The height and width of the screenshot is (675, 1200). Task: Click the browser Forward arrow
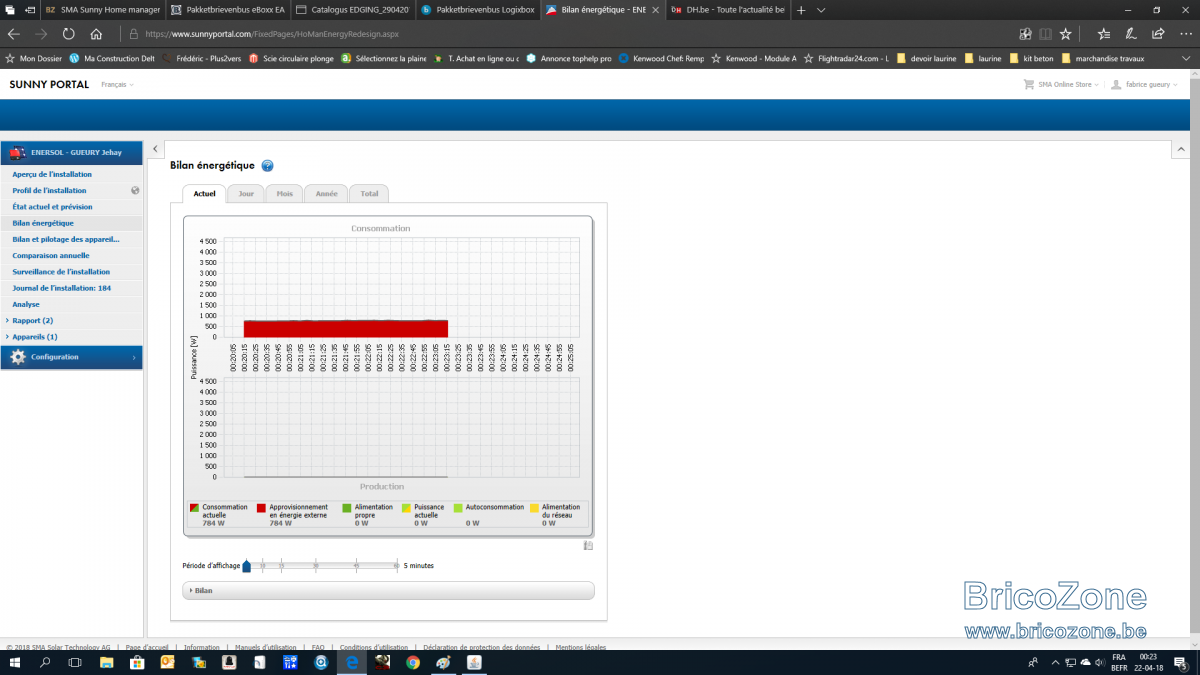tap(41, 33)
